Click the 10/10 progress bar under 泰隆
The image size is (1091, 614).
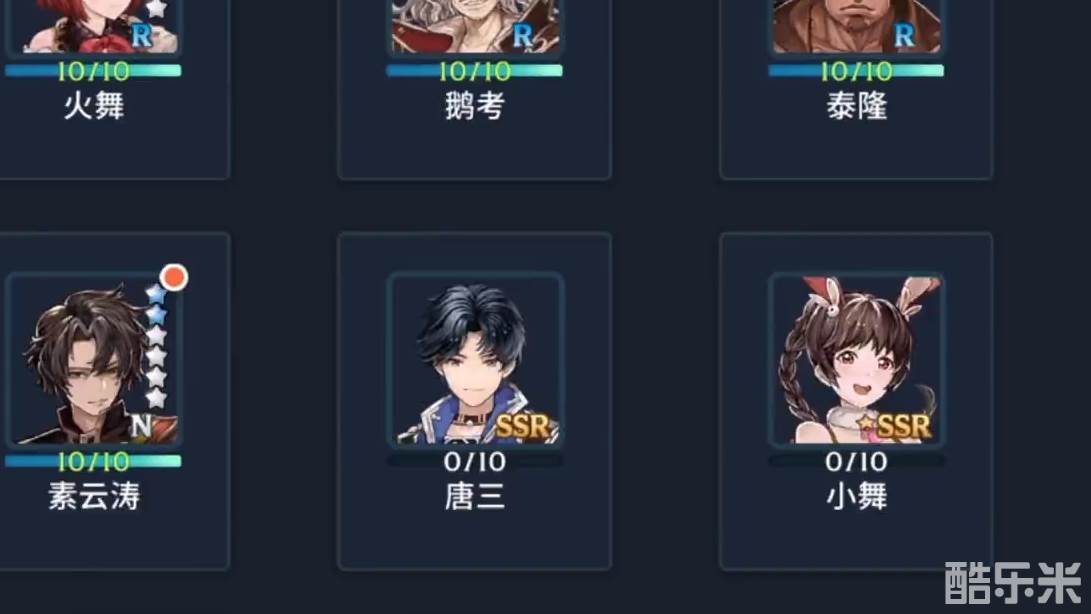tap(857, 70)
